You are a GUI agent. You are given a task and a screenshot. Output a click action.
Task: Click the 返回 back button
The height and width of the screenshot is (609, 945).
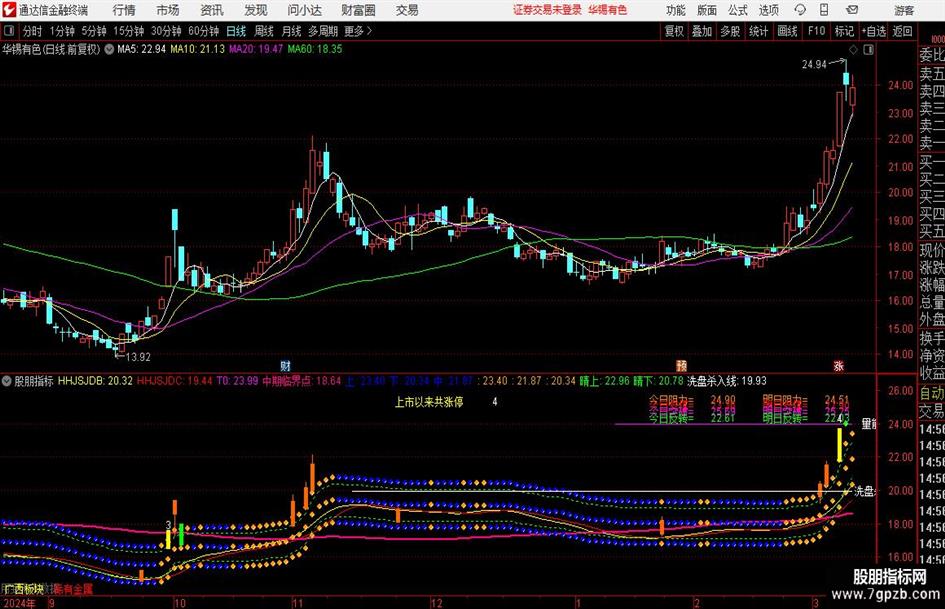[902, 31]
